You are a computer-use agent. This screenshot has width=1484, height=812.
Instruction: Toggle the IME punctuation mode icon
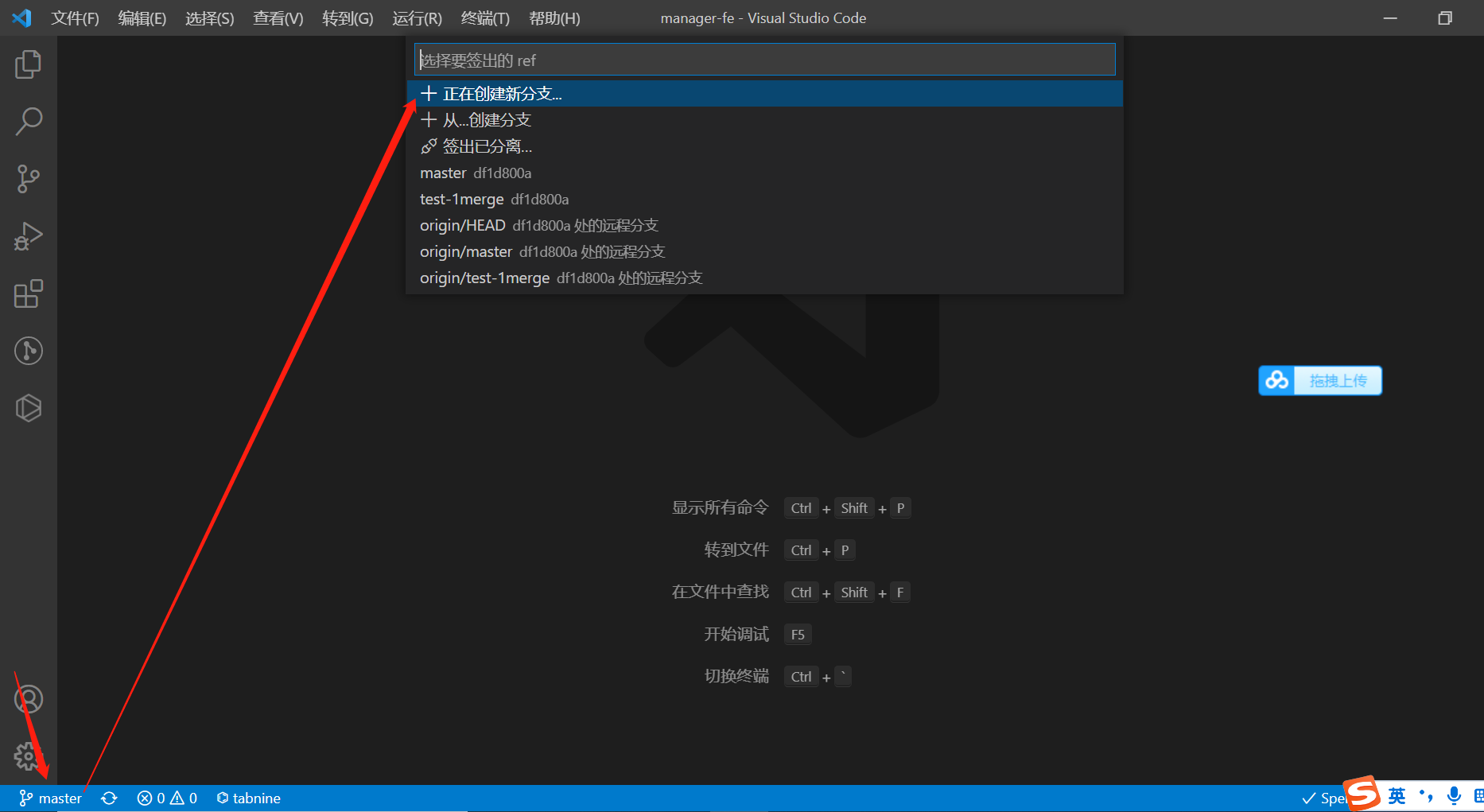[x=1426, y=795]
